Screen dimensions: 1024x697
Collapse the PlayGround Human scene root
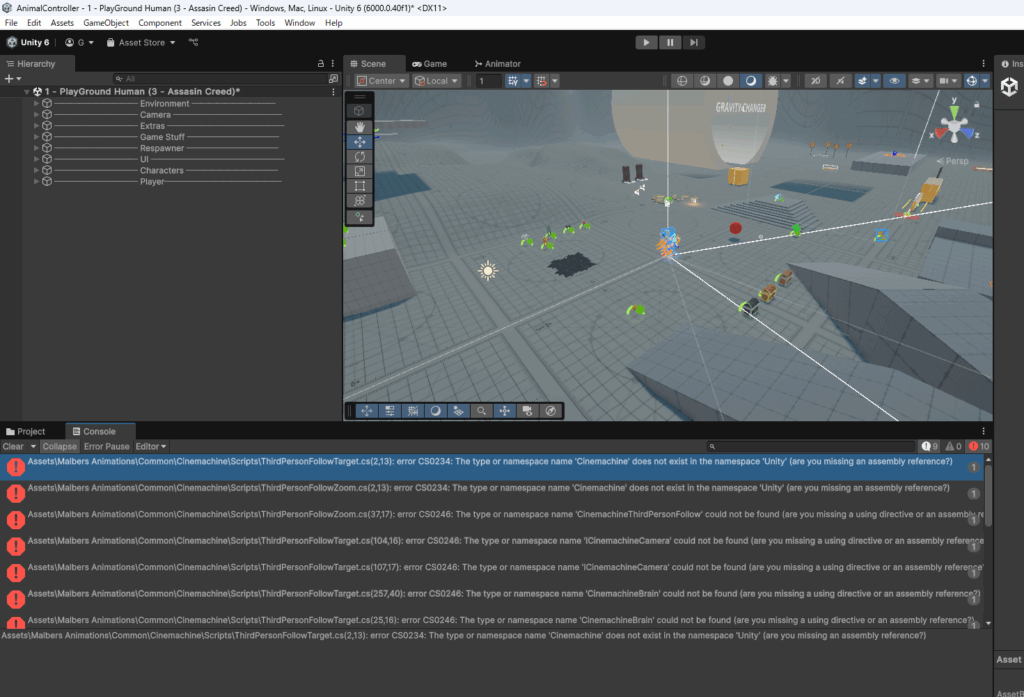(26, 92)
